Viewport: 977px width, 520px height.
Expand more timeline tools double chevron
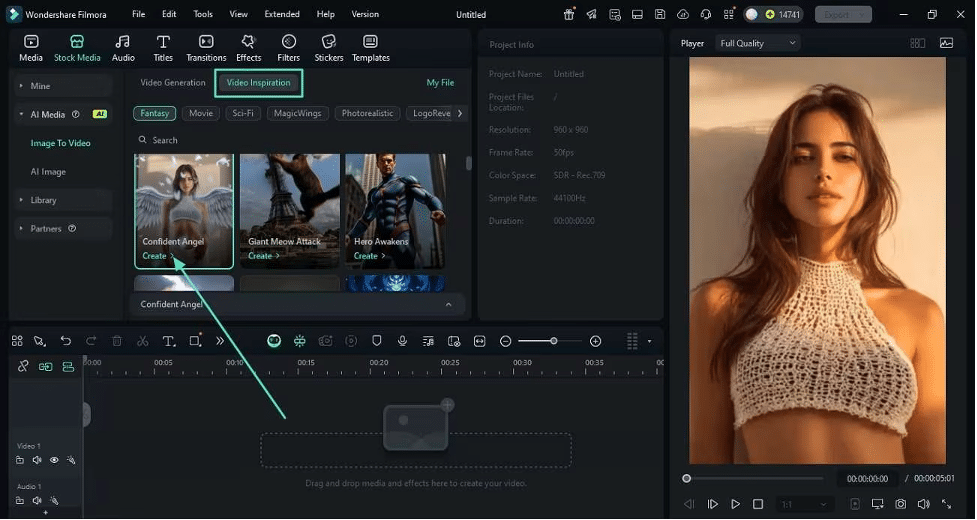[x=220, y=341]
